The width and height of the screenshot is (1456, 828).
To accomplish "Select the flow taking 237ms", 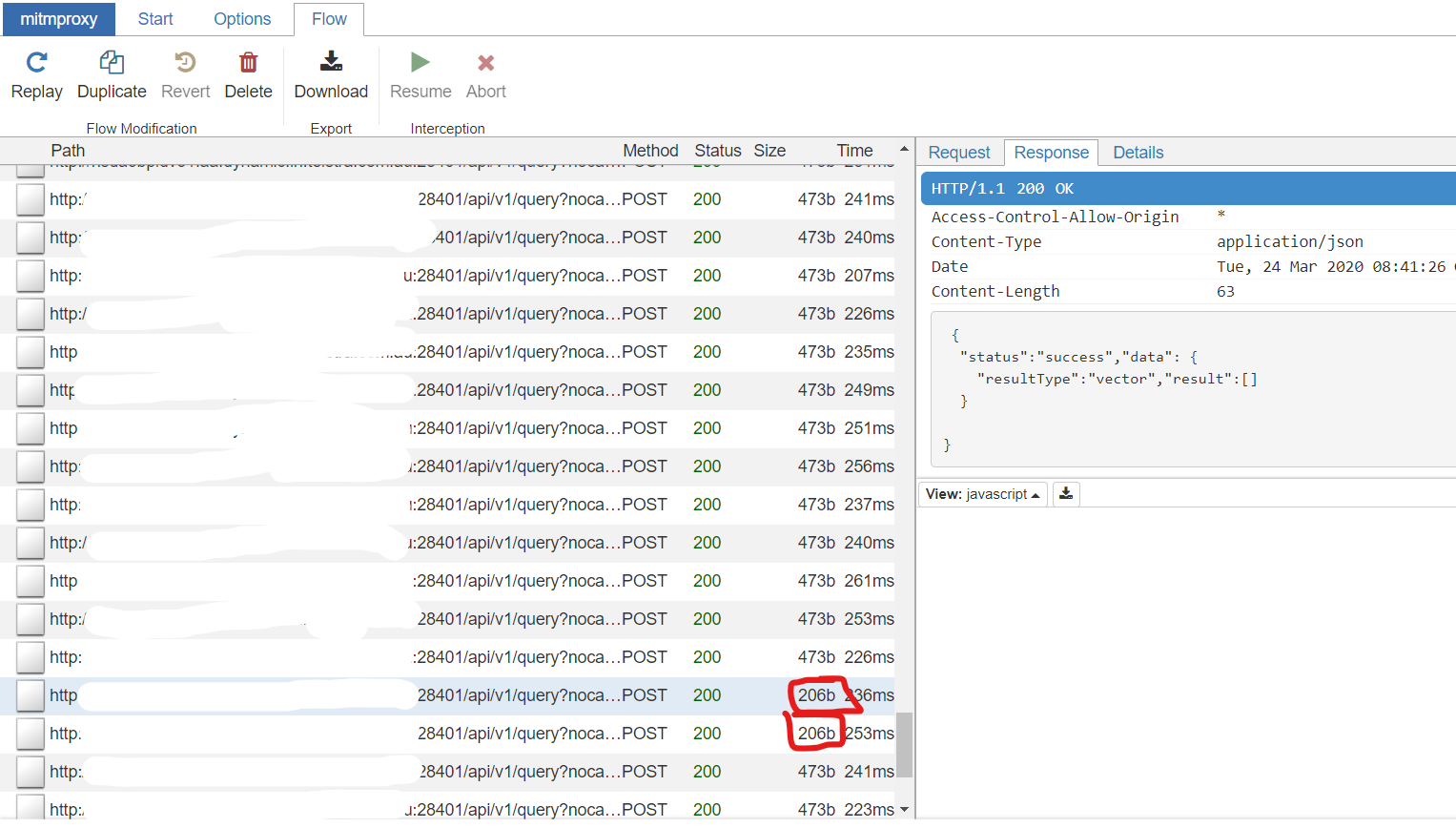I will 447,505.
